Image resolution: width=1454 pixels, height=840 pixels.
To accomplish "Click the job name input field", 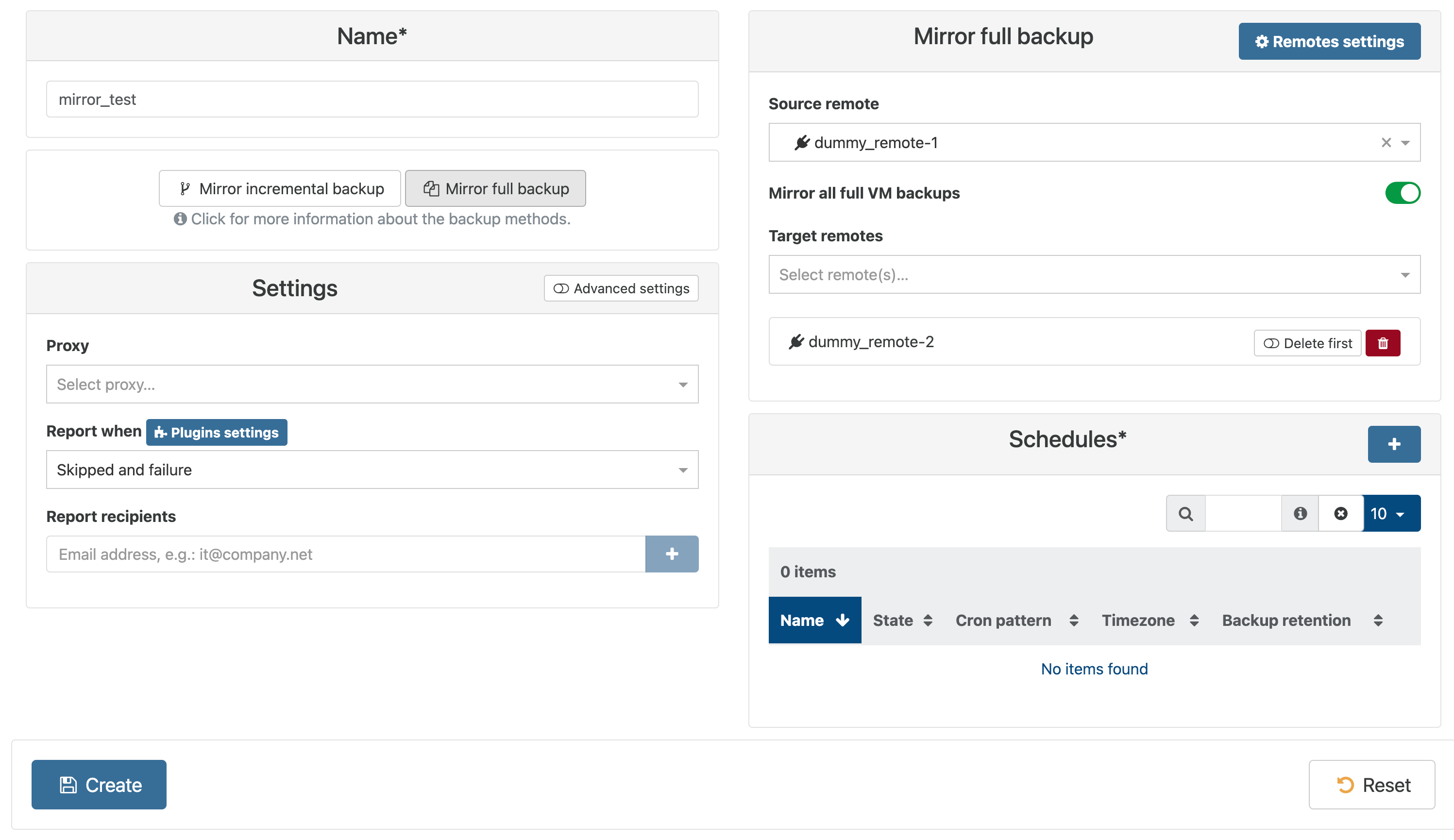I will click(x=372, y=99).
